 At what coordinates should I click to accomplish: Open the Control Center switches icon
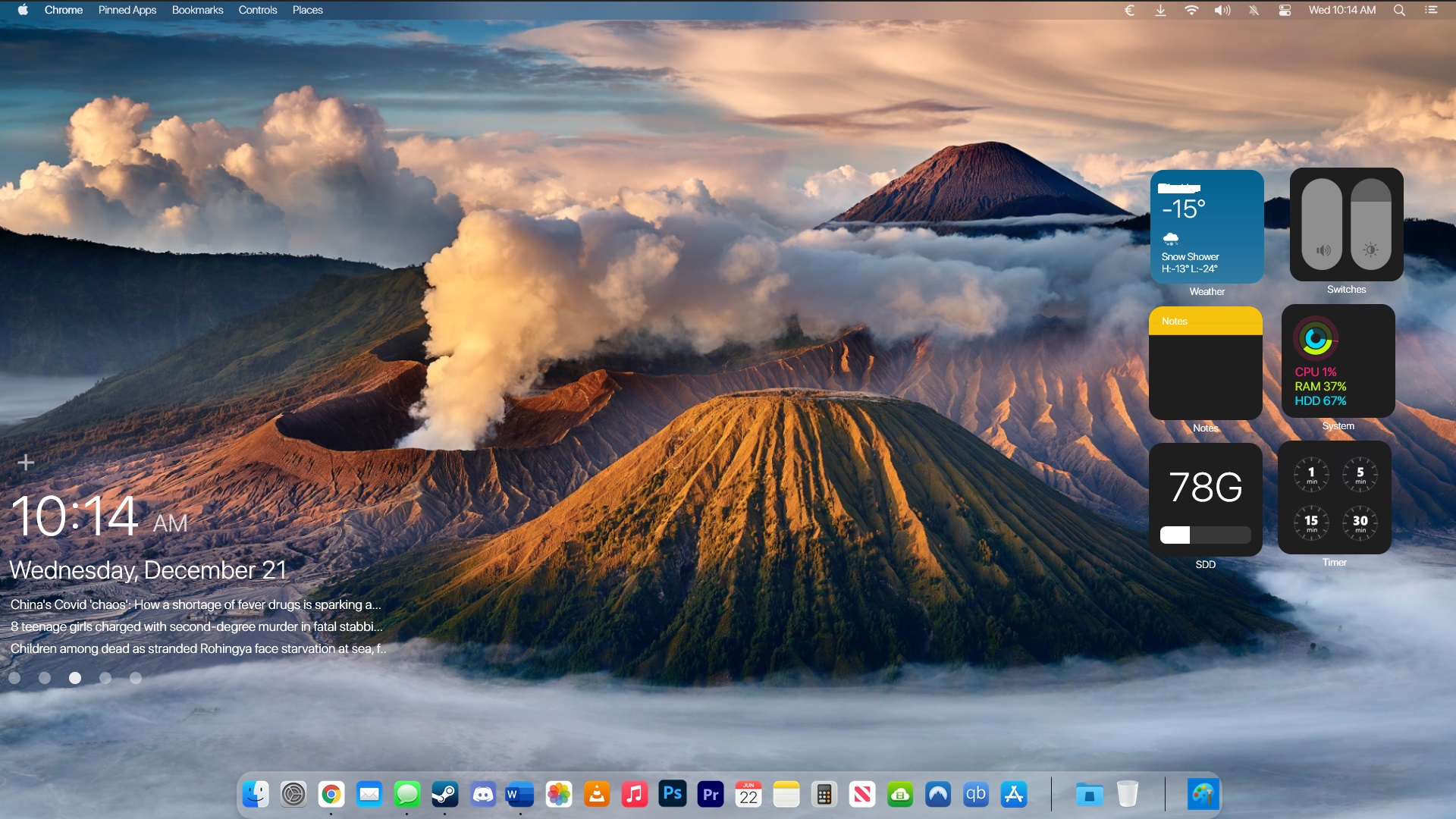pos(1285,10)
